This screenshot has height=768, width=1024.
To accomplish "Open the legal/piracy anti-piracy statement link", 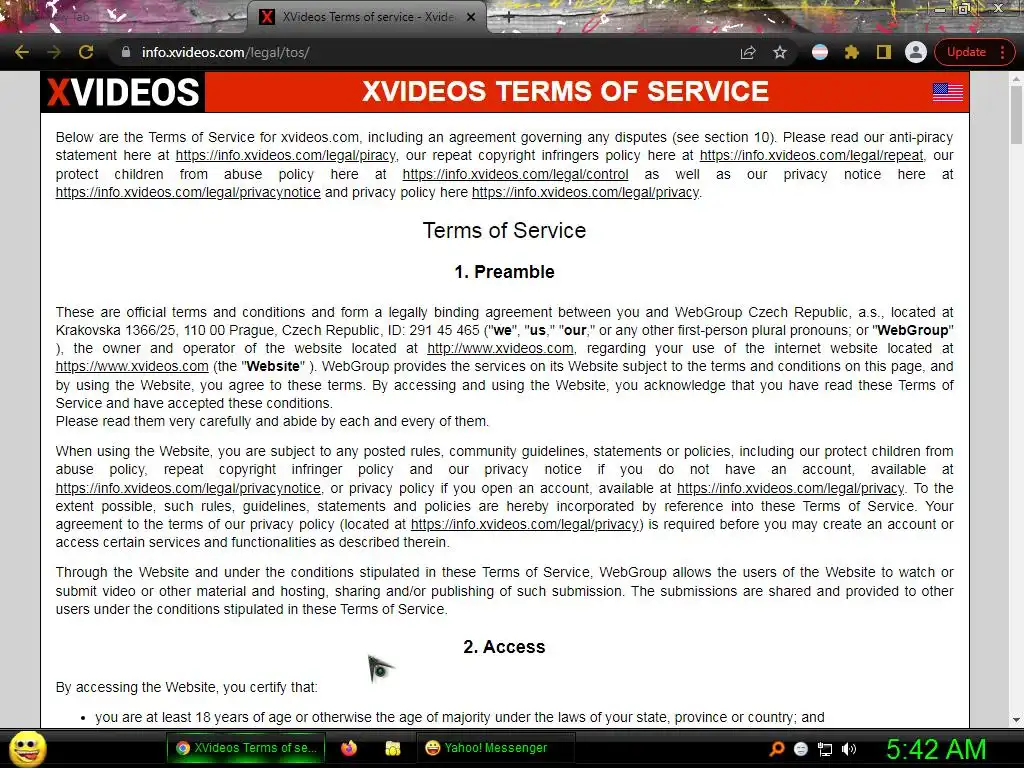I will coord(285,155).
